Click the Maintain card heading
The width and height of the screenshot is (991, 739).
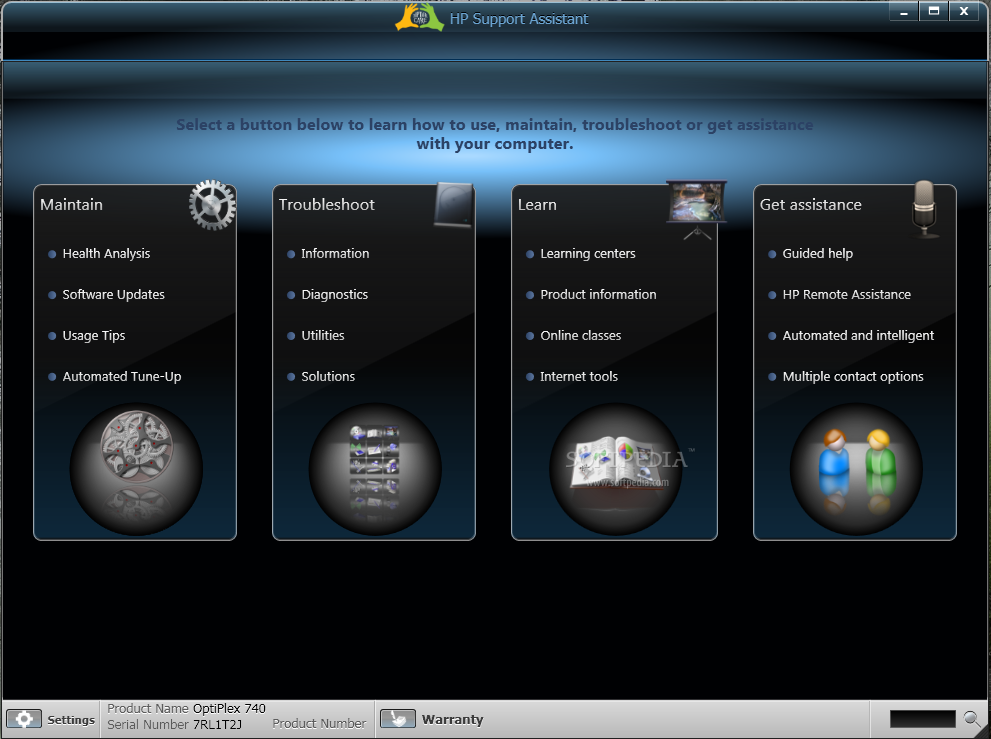click(71, 205)
